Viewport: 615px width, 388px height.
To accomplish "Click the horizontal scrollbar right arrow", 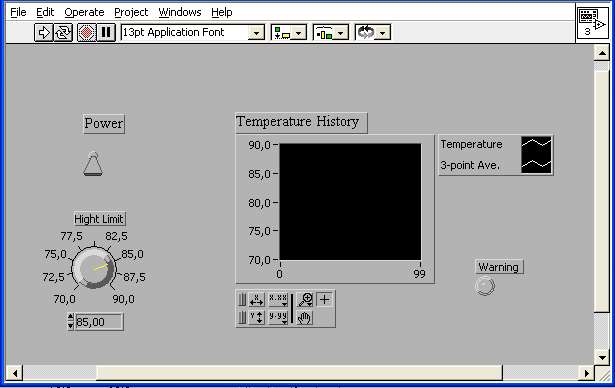I will [586, 373].
